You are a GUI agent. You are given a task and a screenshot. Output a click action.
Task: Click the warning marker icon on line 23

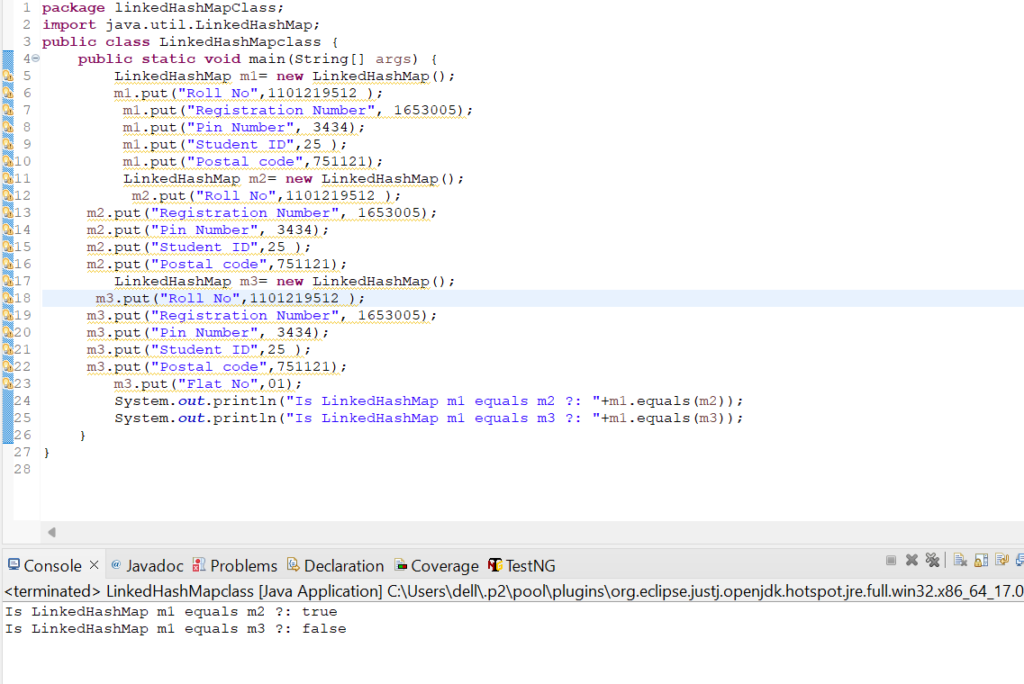pos(8,383)
